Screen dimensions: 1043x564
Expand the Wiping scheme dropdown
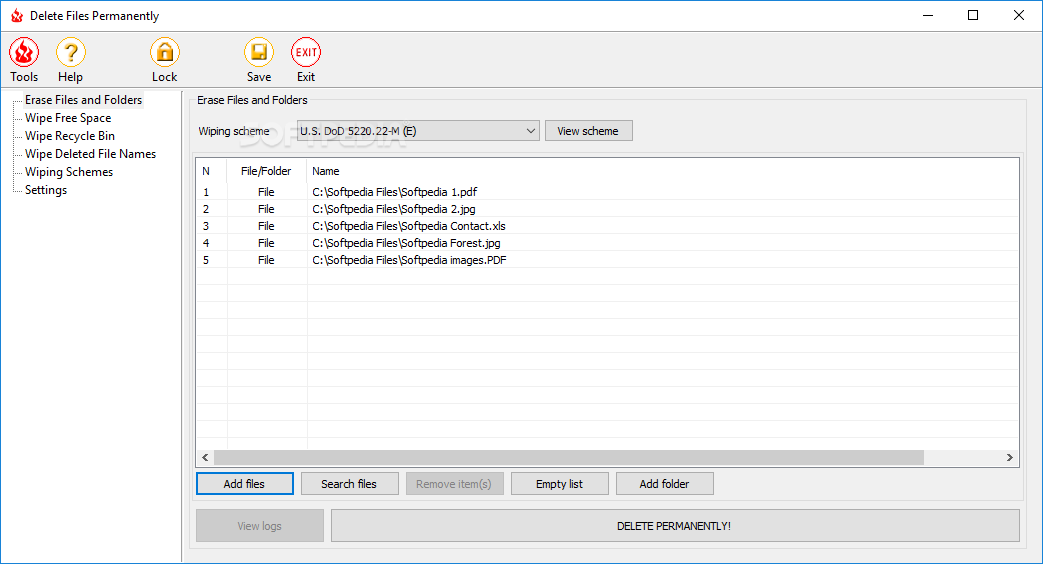(418, 131)
